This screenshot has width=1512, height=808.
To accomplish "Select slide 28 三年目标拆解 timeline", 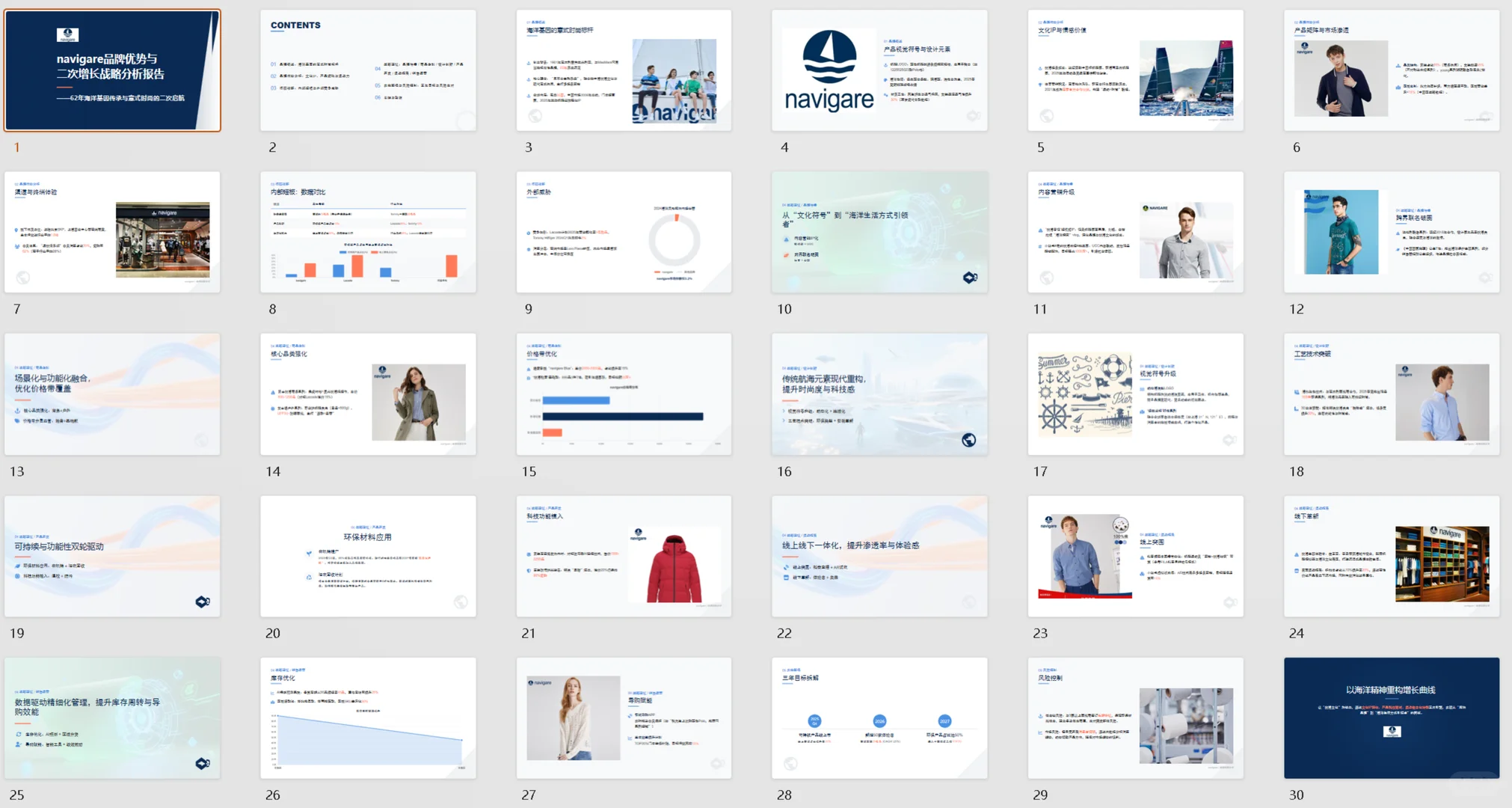I will (879, 718).
